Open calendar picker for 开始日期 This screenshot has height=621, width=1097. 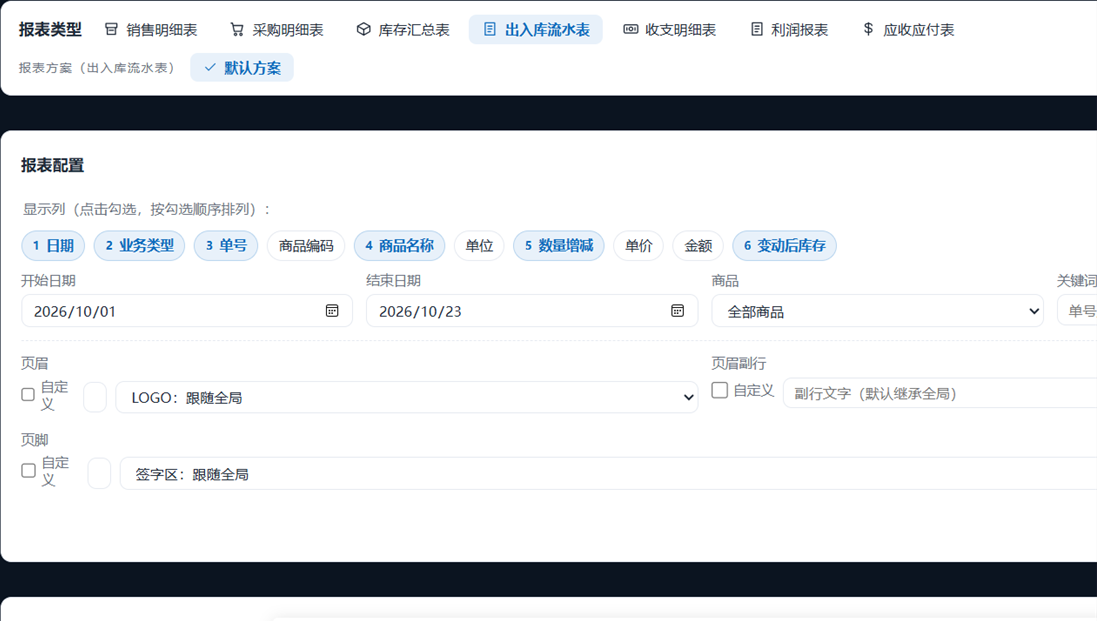pyautogui.click(x=332, y=310)
